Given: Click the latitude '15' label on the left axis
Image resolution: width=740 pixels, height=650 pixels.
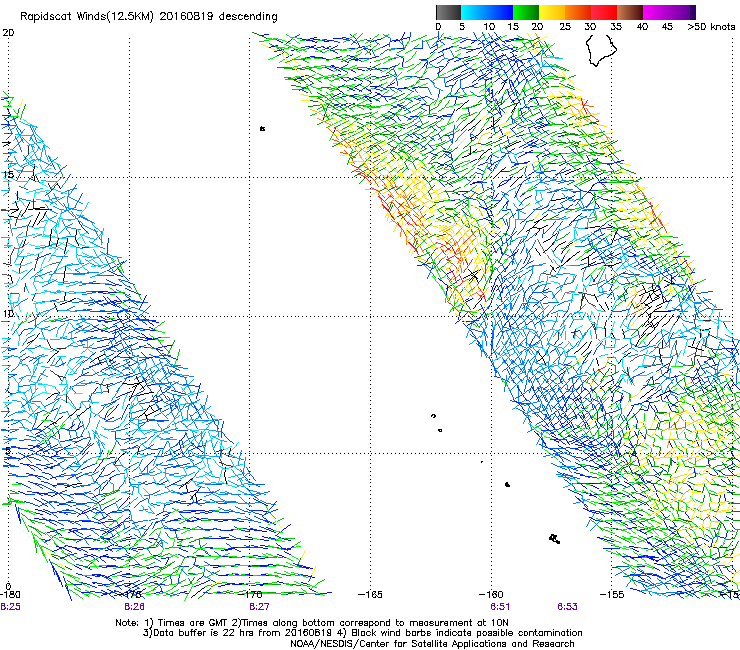Looking at the screenshot, I should pos(8,175).
